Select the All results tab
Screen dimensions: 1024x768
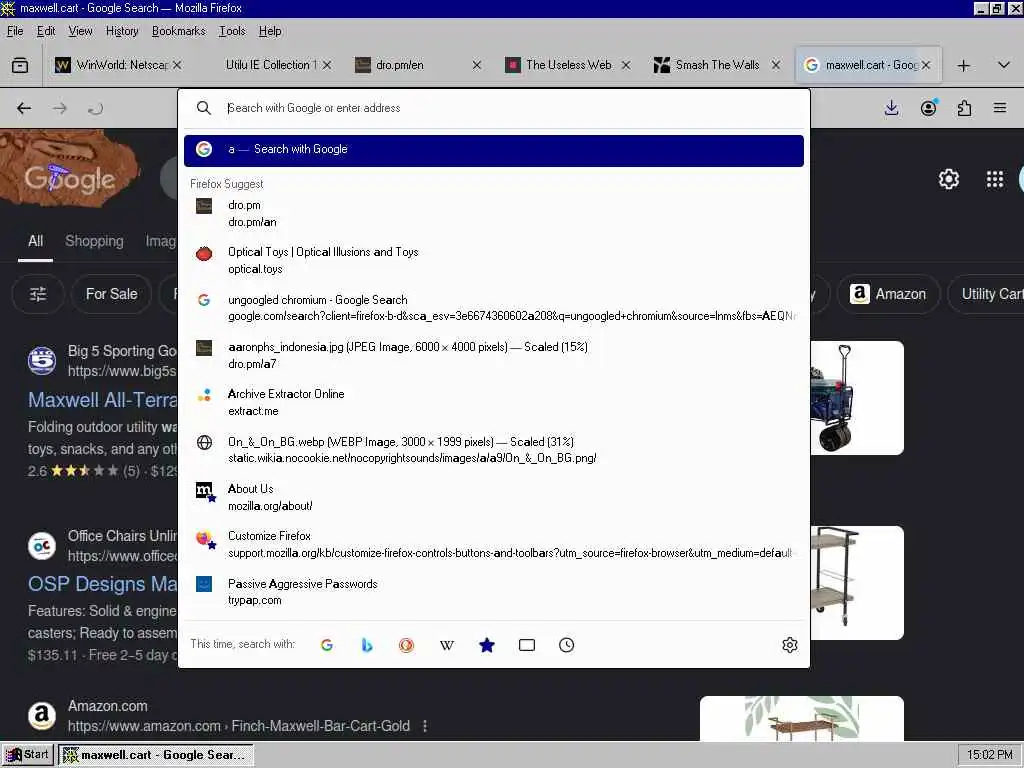pyautogui.click(x=35, y=242)
